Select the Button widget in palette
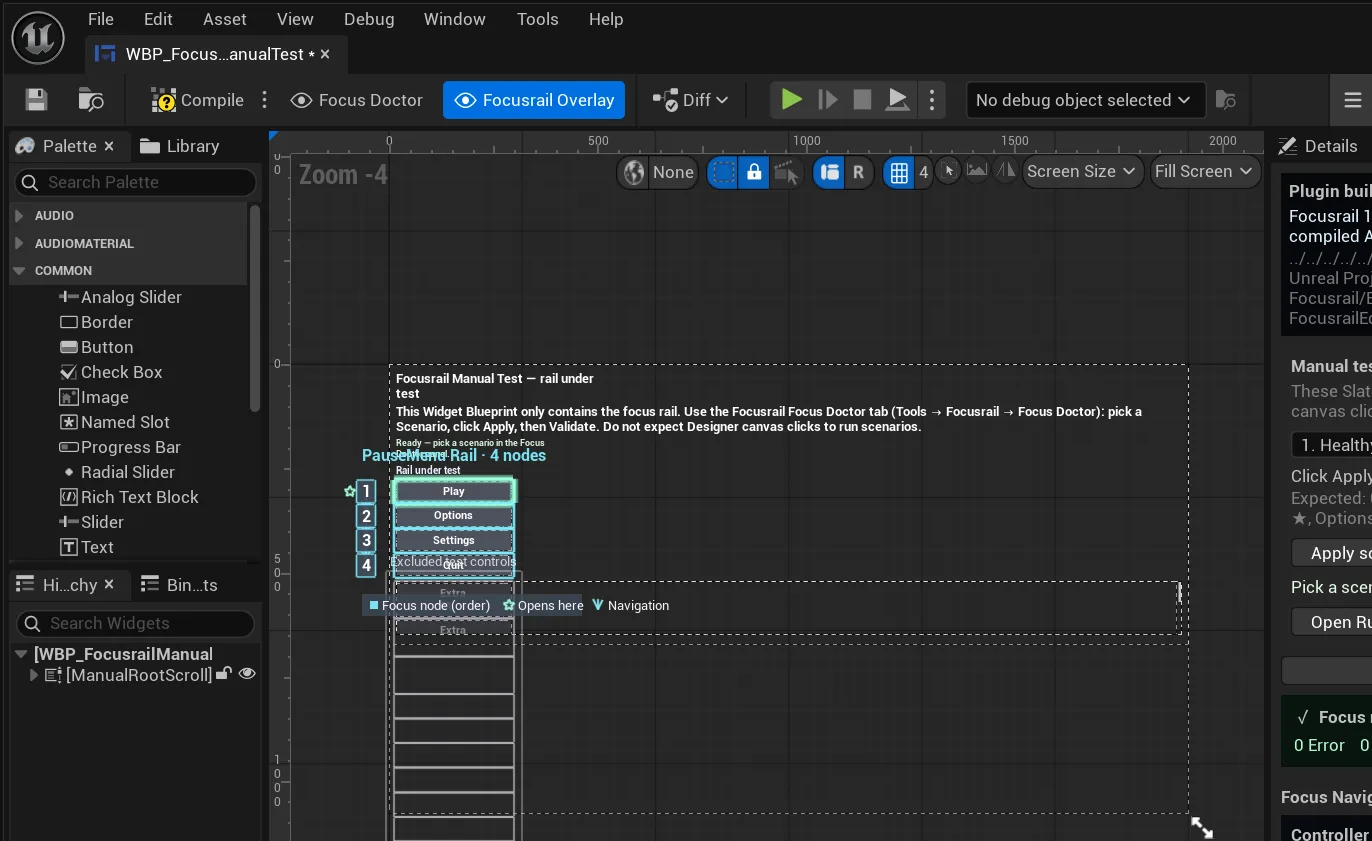Viewport: 1372px width, 841px height. (x=96, y=347)
